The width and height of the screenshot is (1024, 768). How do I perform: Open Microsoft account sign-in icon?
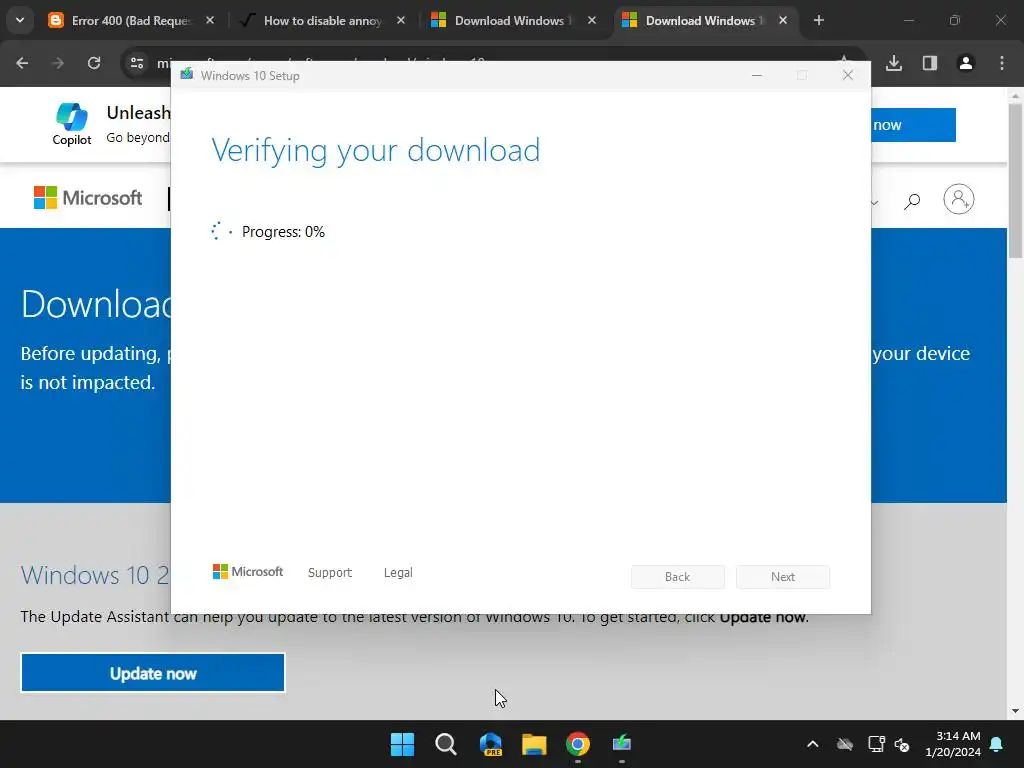tap(959, 199)
